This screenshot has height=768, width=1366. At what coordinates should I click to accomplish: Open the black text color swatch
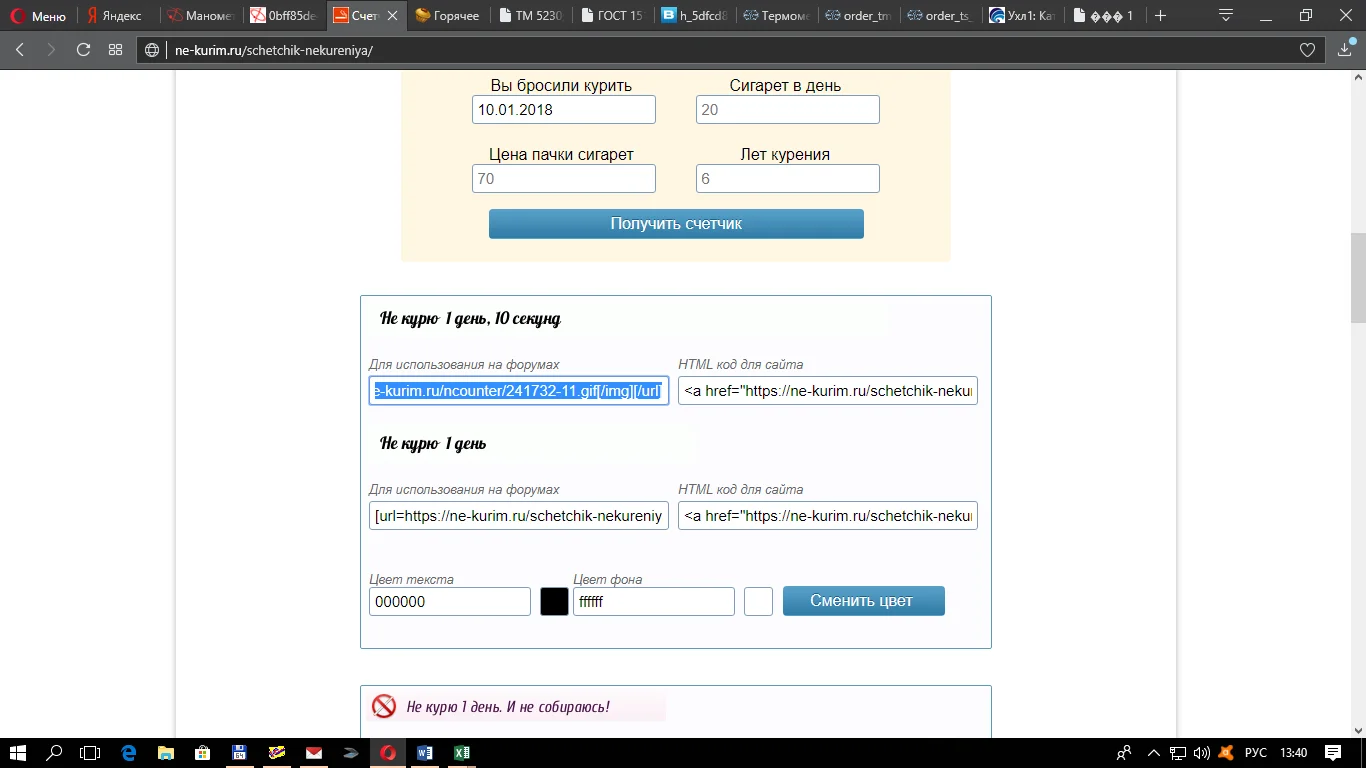554,602
